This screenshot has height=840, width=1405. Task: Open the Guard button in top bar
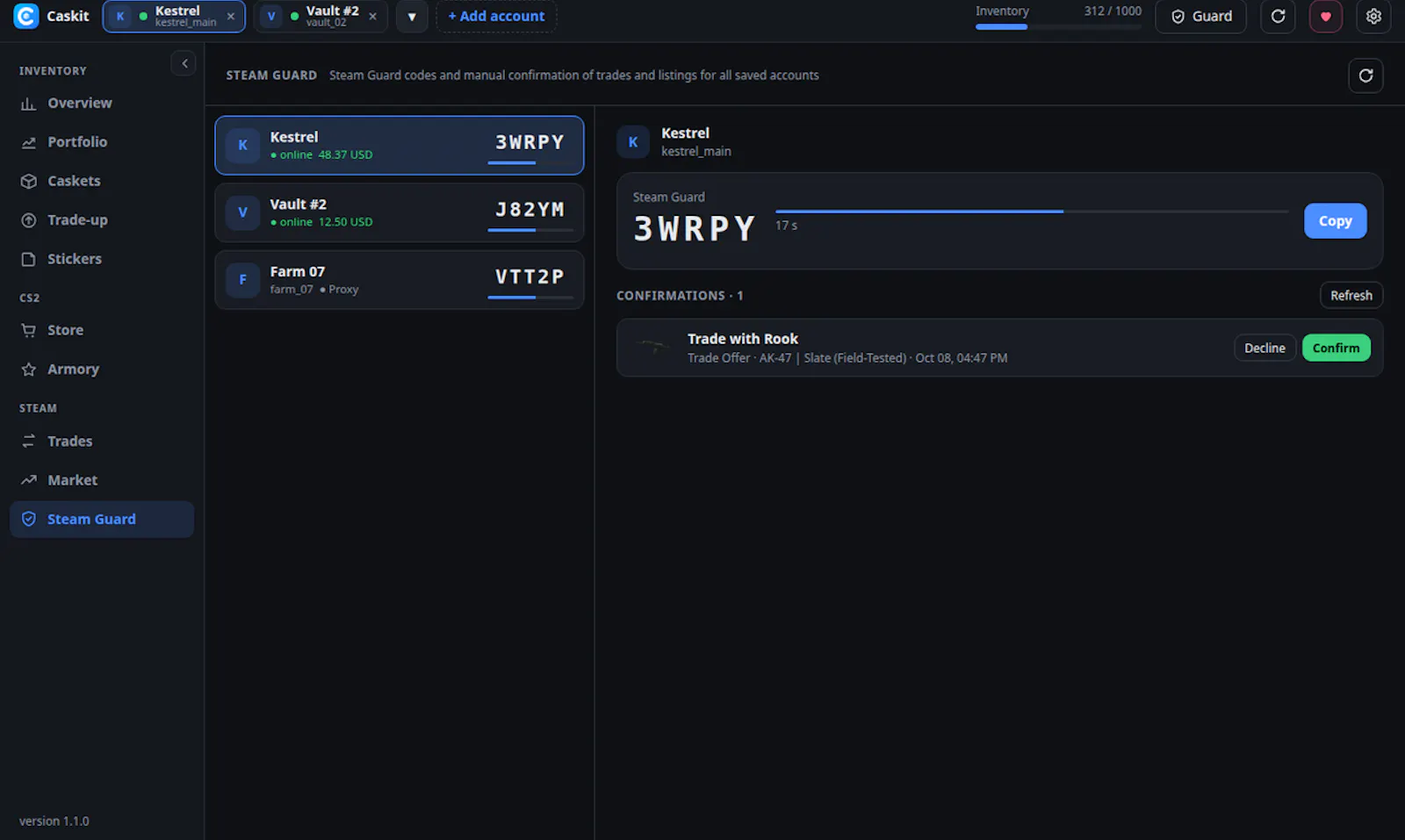coord(1200,16)
